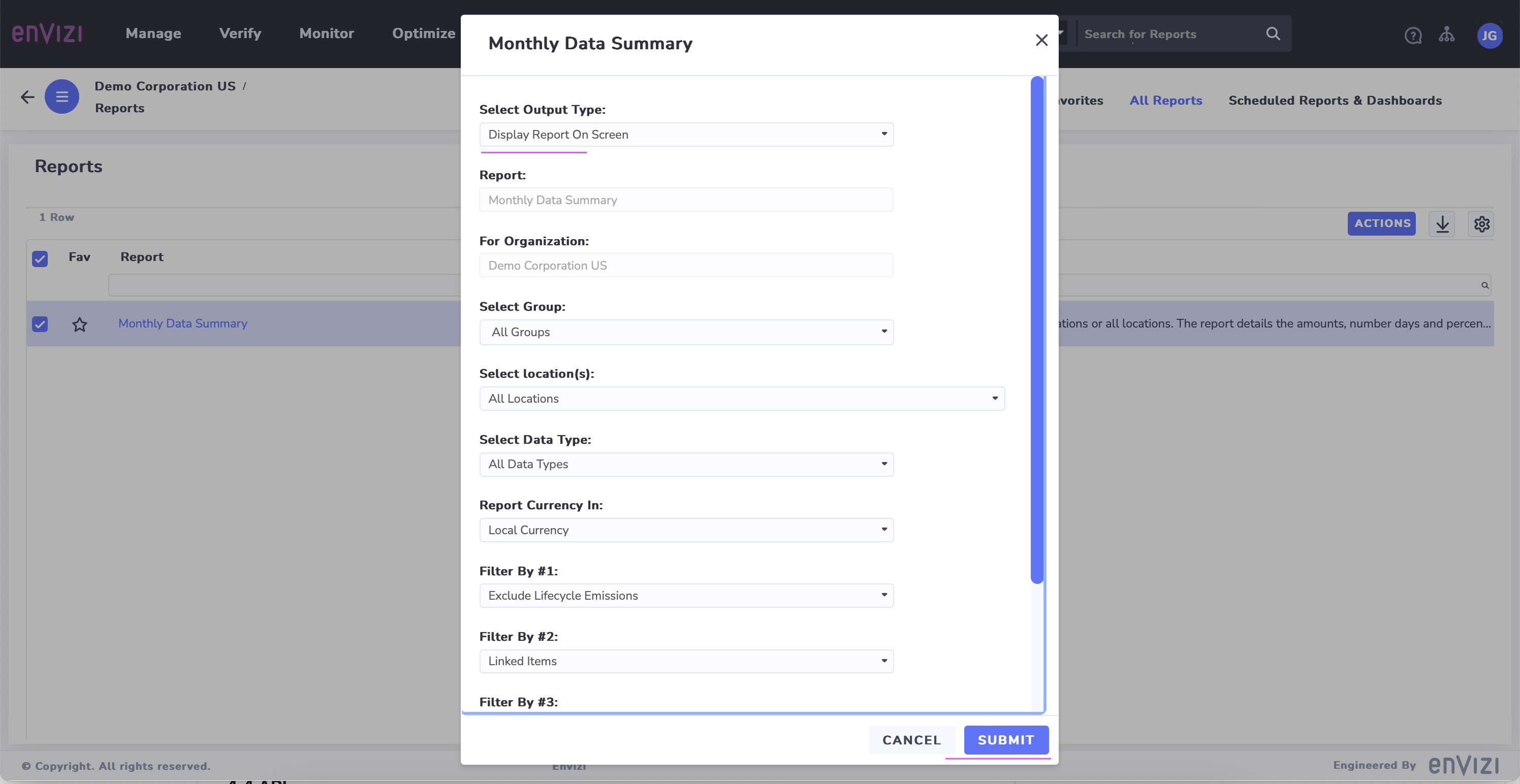Click the search magnifier in the Report column

coord(1484,285)
